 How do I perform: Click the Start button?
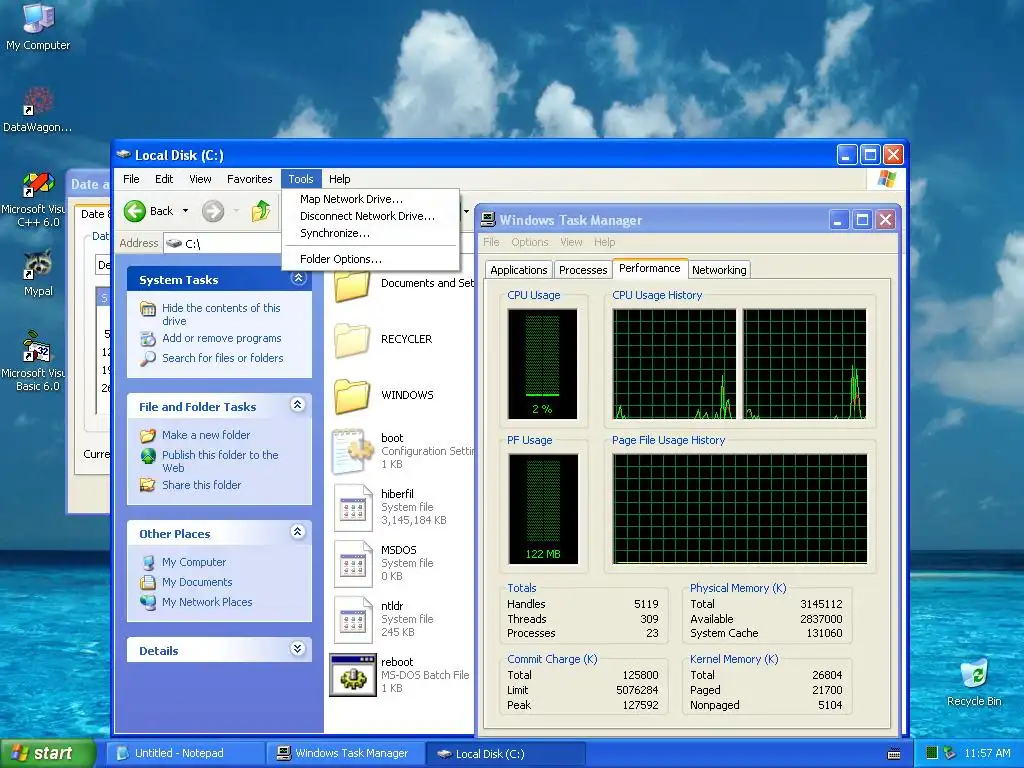click(x=48, y=753)
